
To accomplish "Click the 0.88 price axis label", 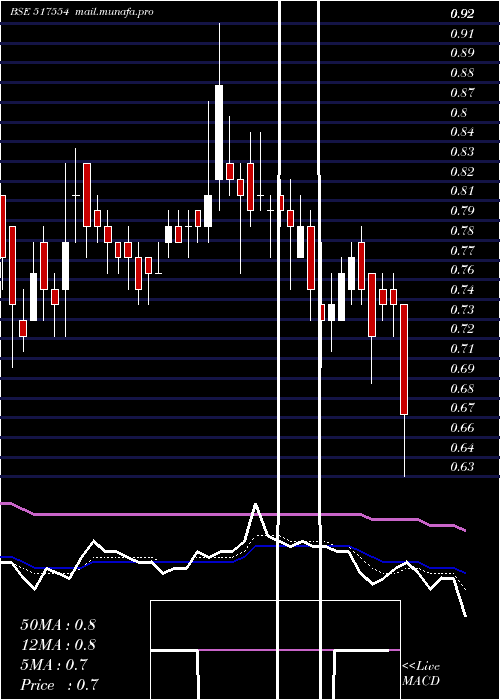I will (x=462, y=73).
